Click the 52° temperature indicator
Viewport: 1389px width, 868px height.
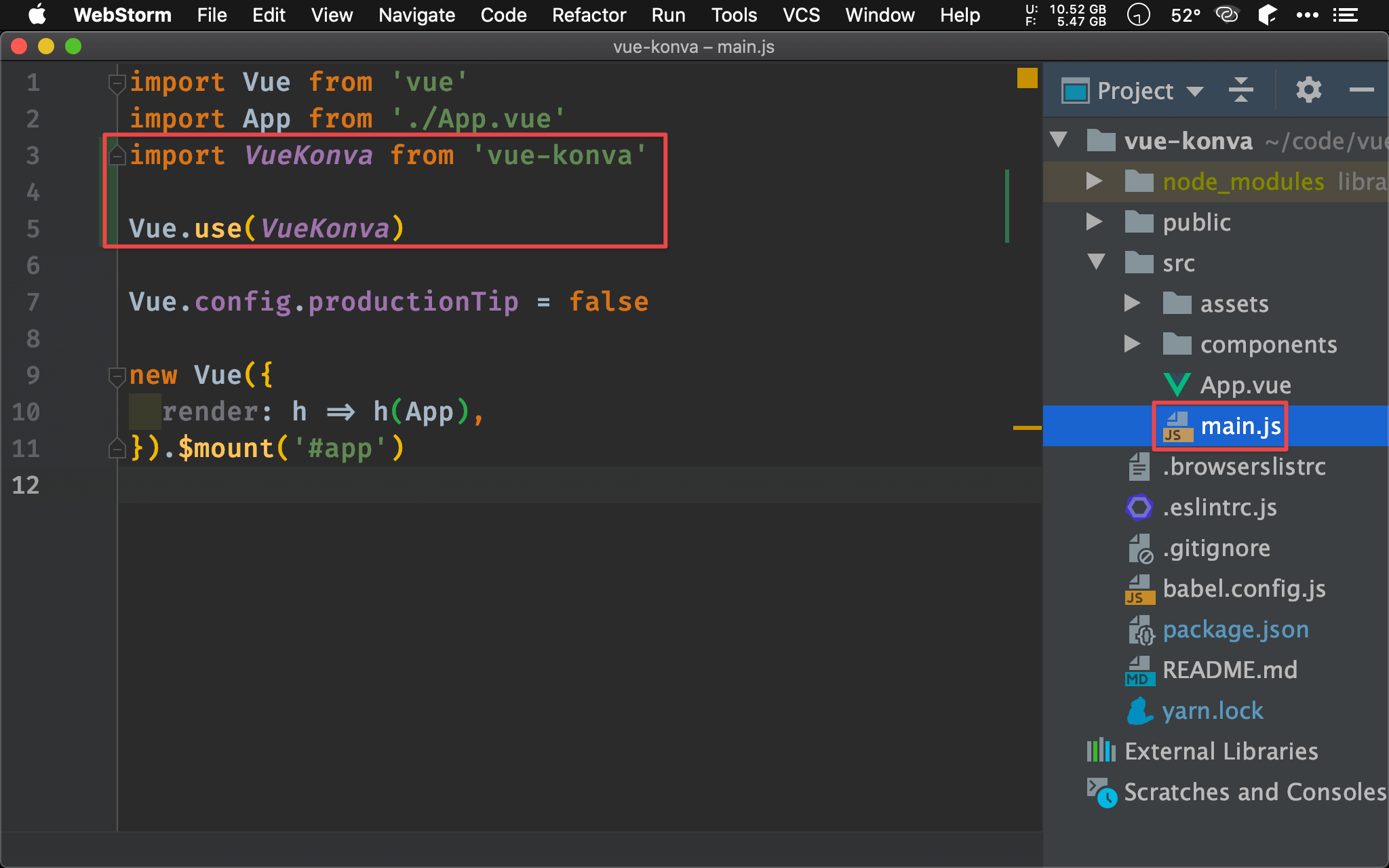[x=1186, y=15]
